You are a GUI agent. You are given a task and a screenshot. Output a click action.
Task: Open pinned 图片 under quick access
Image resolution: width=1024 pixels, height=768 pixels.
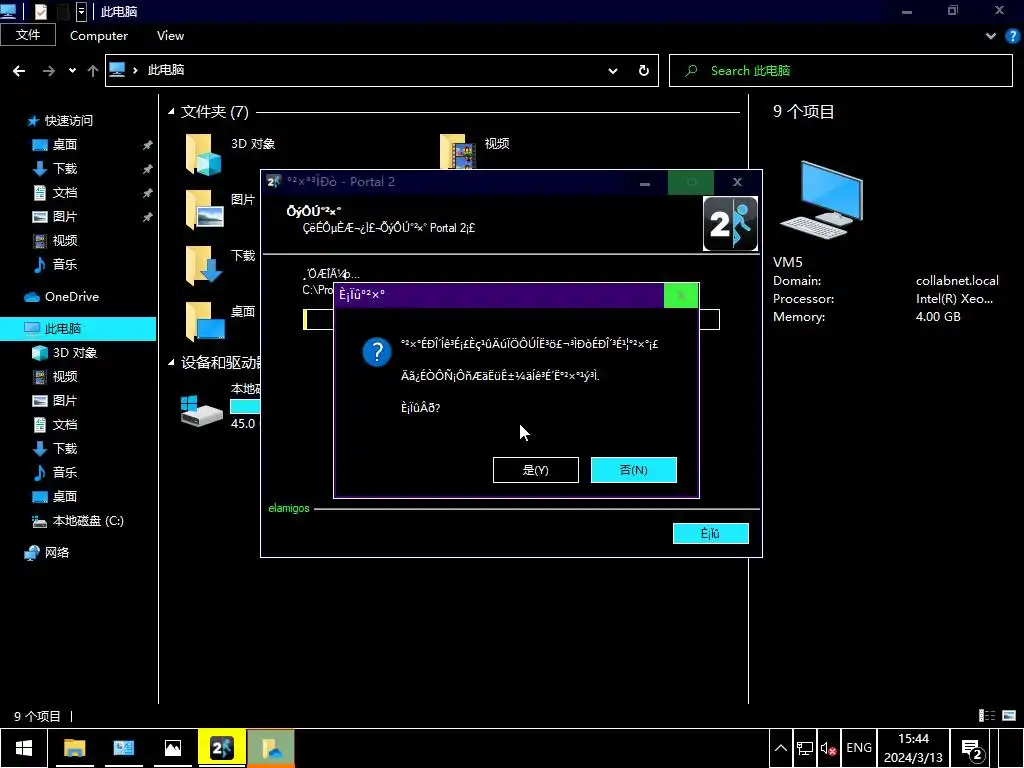point(65,217)
